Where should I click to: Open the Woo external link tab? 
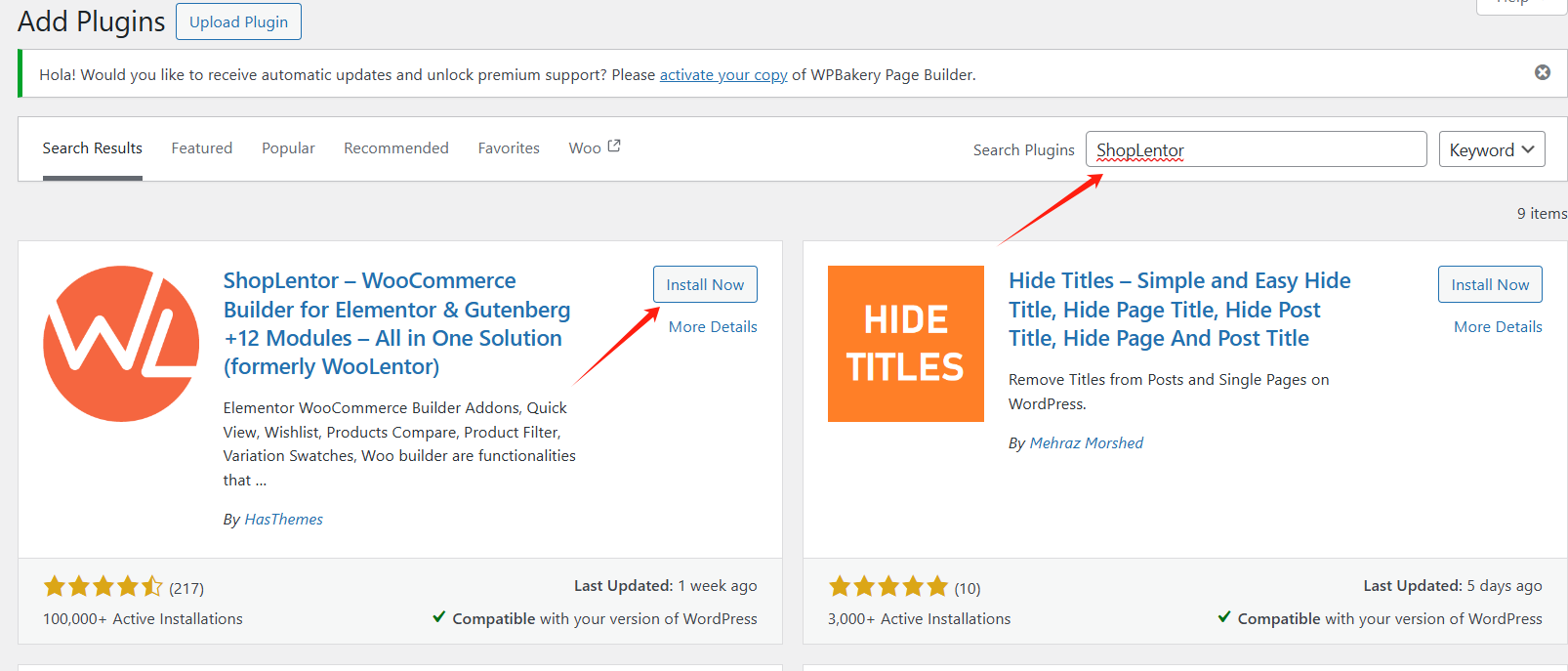point(594,148)
